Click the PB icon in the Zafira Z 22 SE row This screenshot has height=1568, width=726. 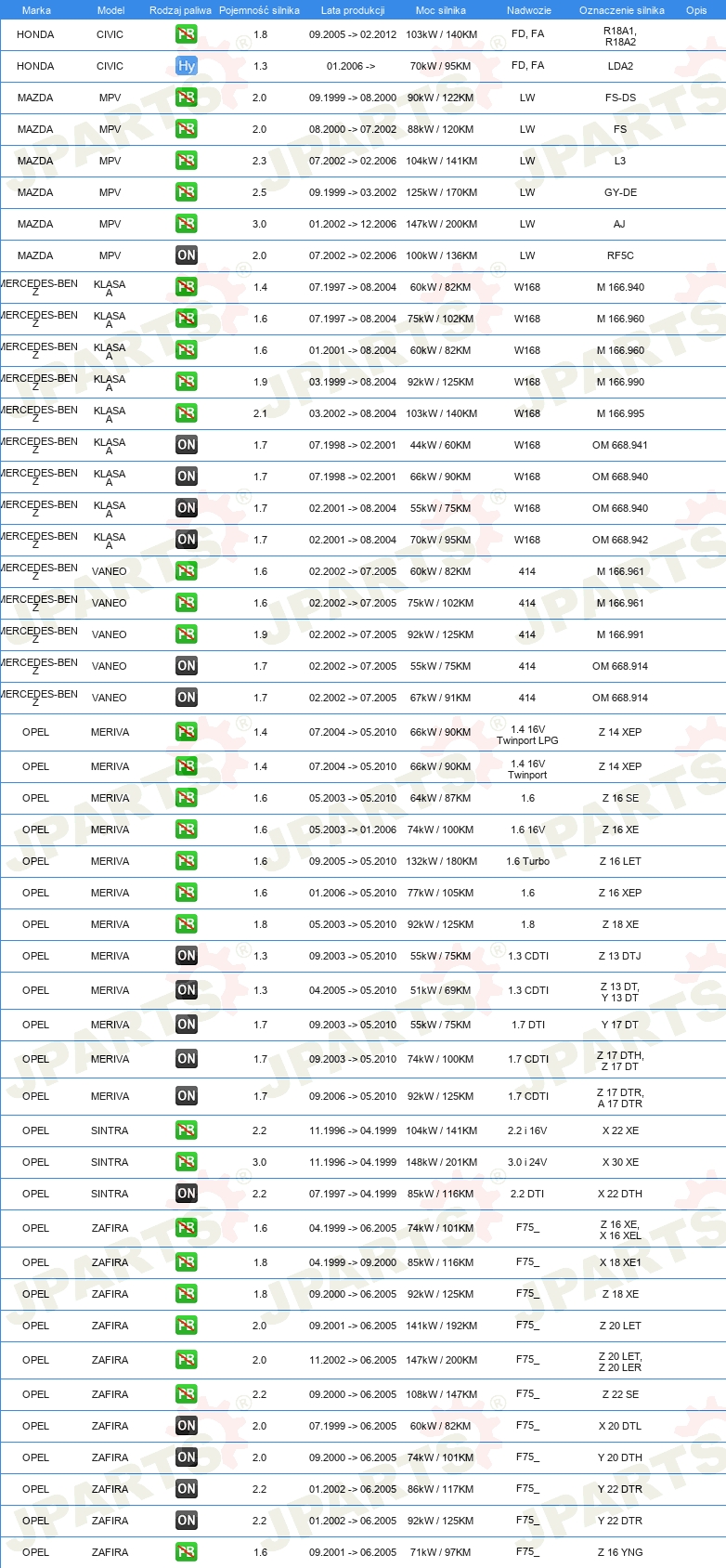point(187,1394)
